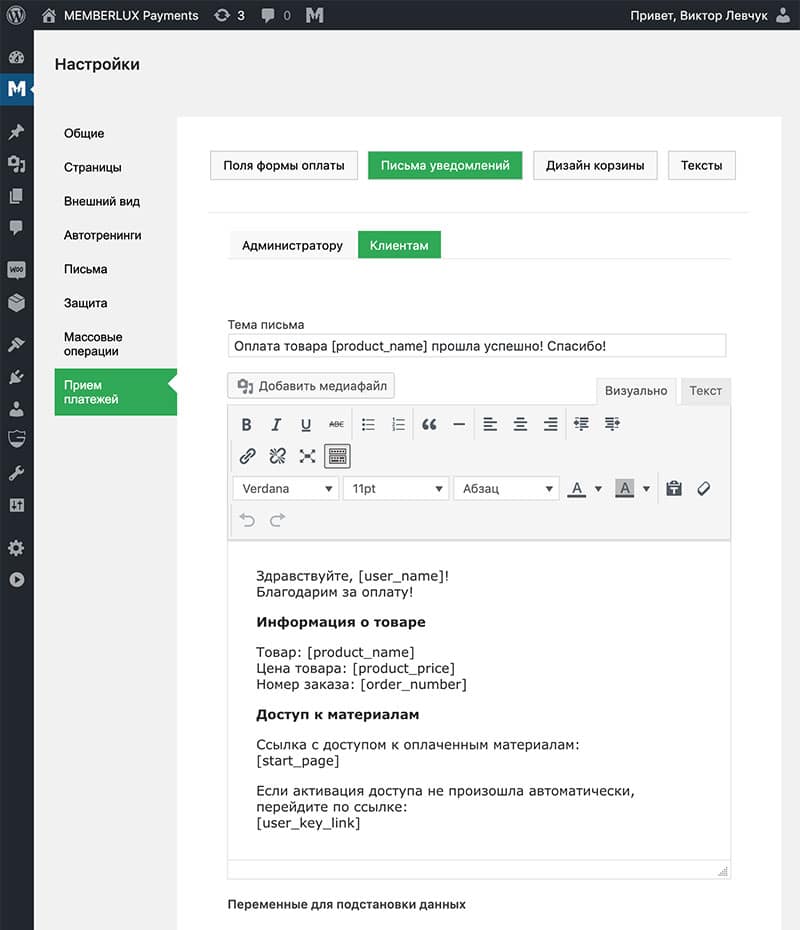Open the 11pt font size dropdown
The width and height of the screenshot is (800, 930).
395,489
